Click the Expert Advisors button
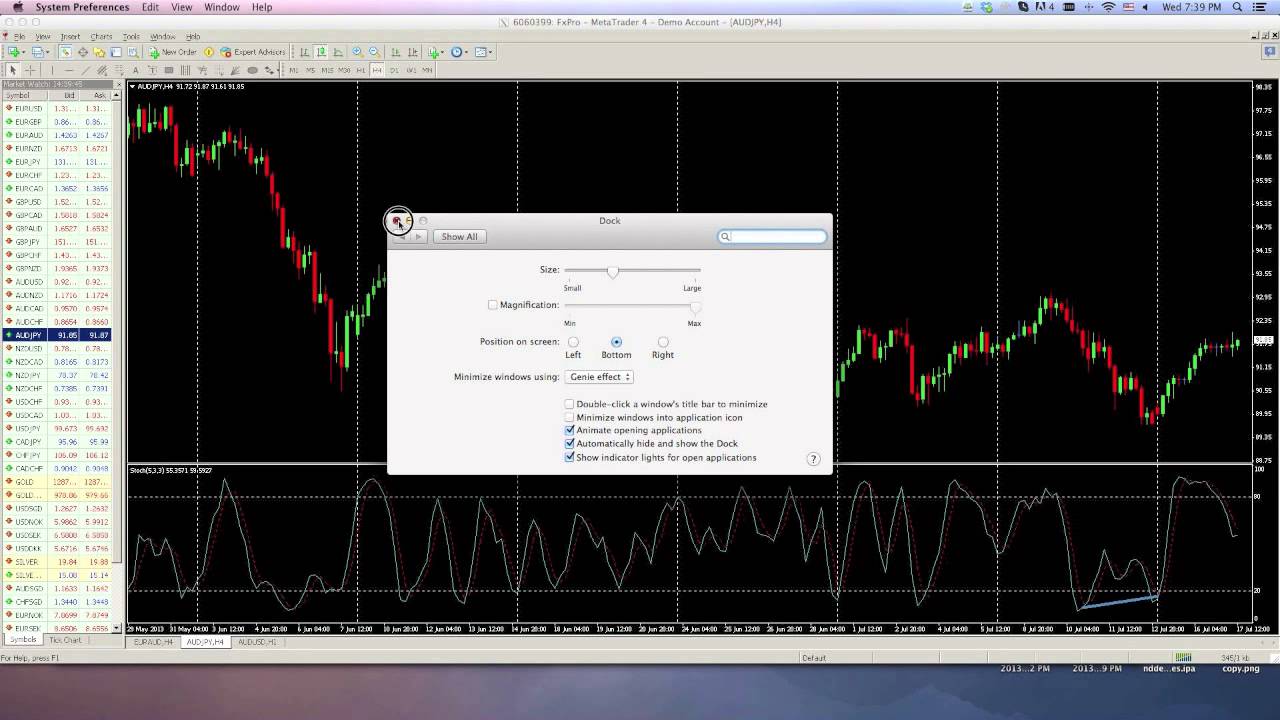The width and height of the screenshot is (1280, 720). (253, 52)
